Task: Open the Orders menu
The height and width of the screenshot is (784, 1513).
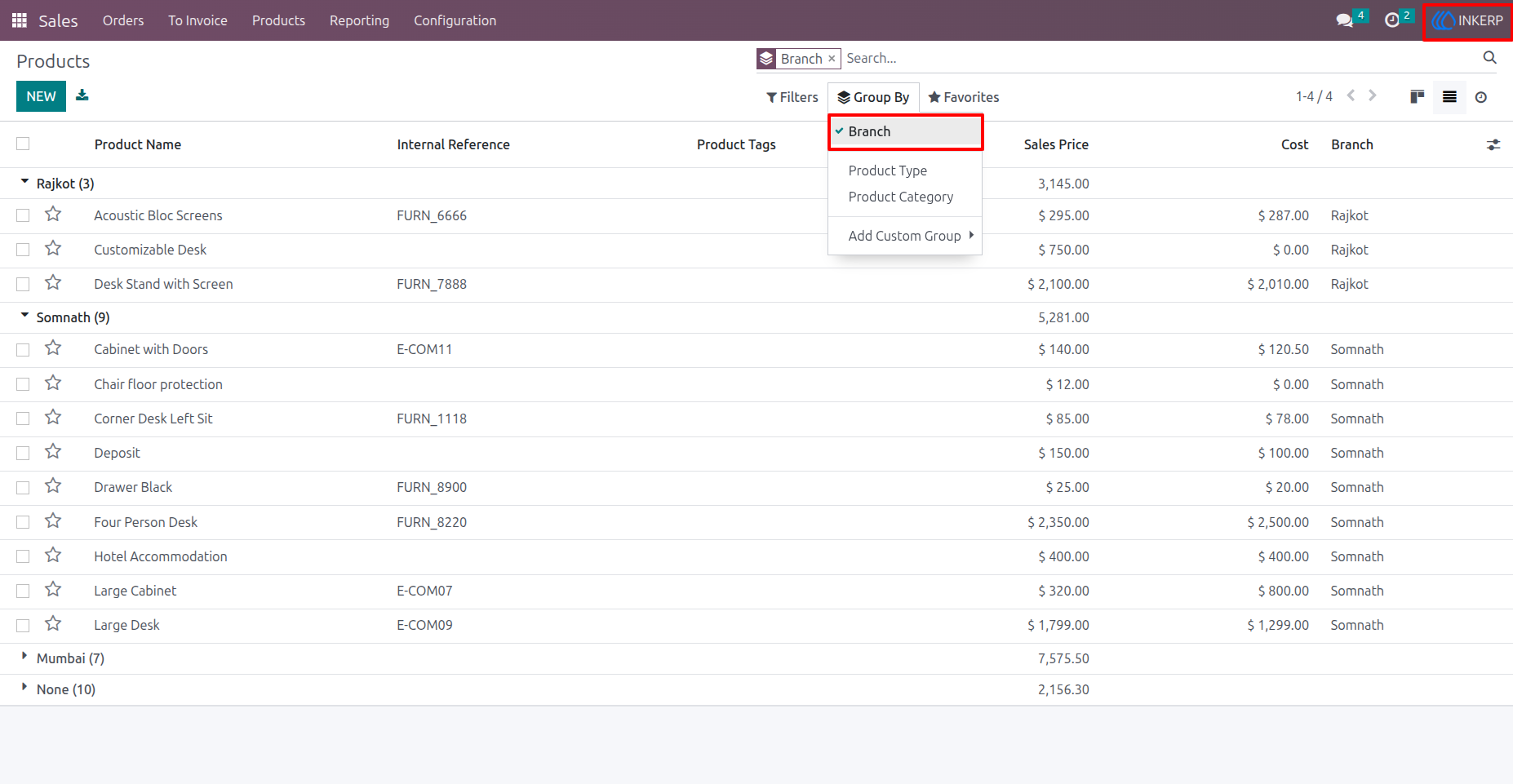Action: click(123, 20)
